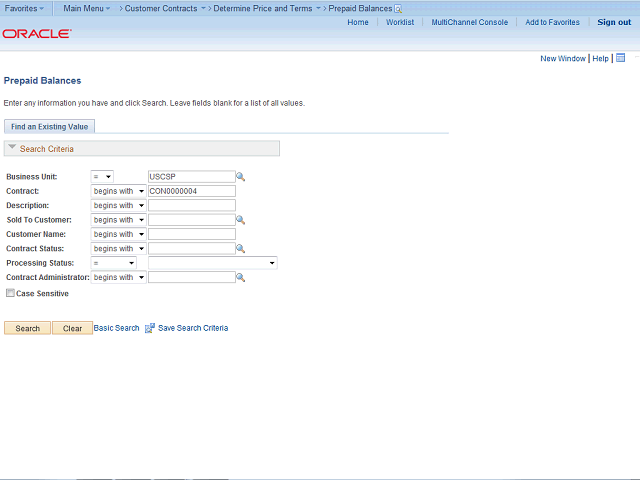The height and width of the screenshot is (480, 640).
Task: Click the Business Unit input field
Action: [x=192, y=177]
